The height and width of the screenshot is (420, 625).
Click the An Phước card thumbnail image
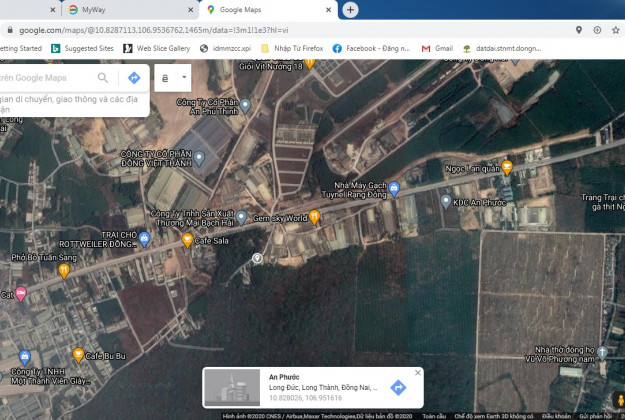[232, 387]
